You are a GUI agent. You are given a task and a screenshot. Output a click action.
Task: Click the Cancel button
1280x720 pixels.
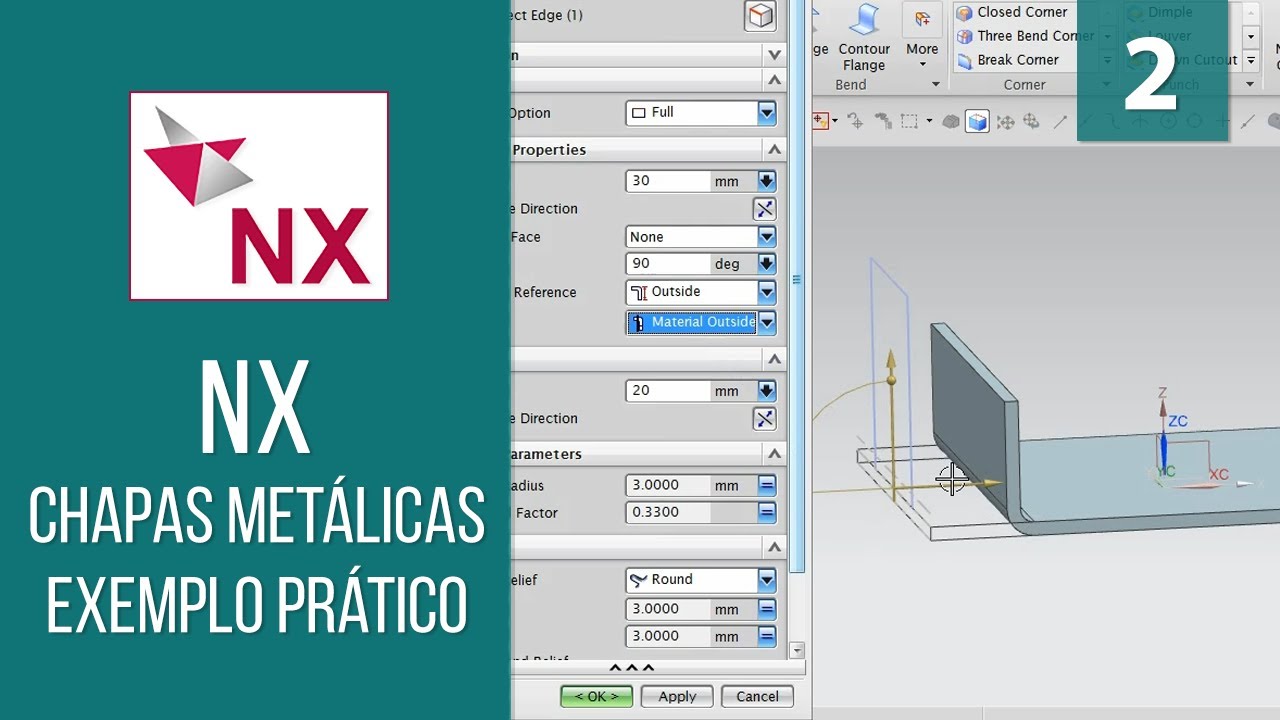click(757, 697)
